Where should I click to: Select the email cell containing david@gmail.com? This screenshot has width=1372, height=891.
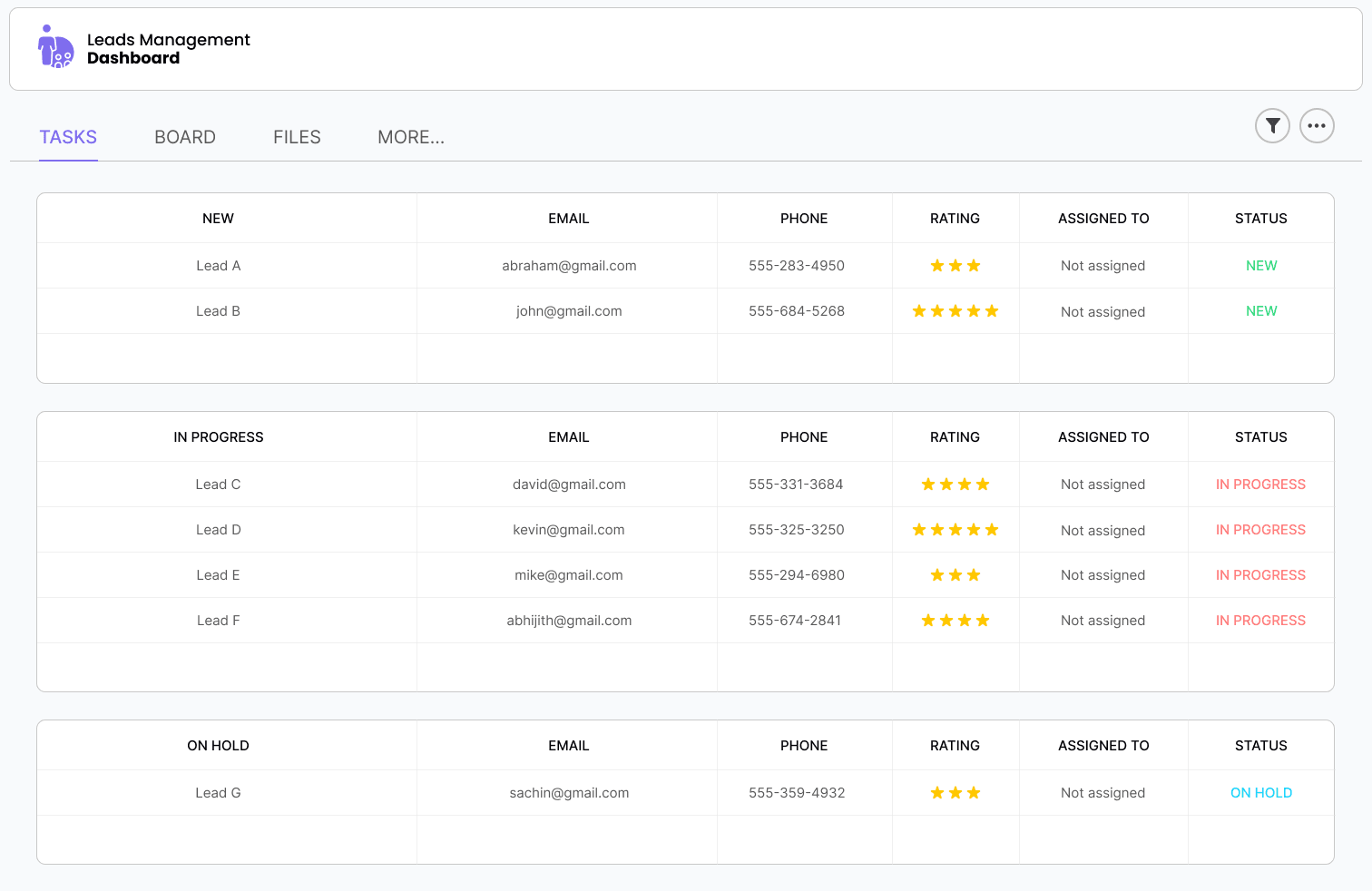[x=568, y=484]
